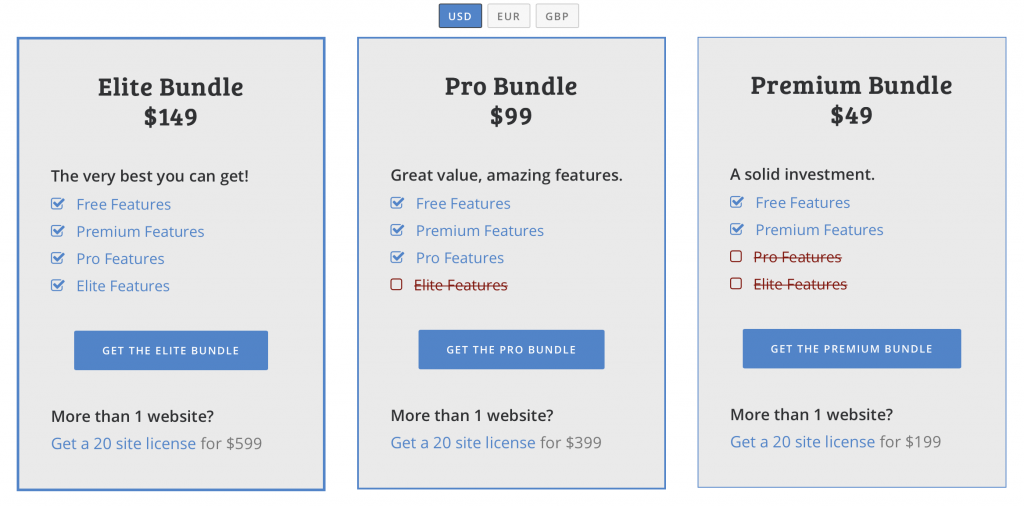Open the $599 Elite 20 site license link

click(x=123, y=443)
